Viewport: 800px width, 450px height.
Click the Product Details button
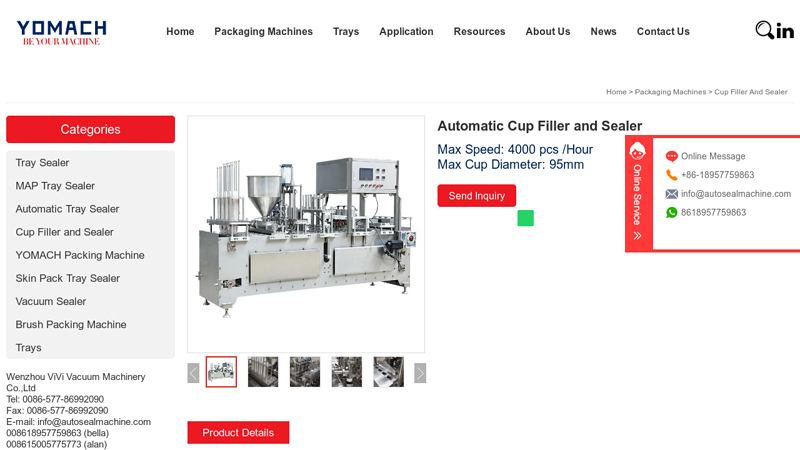click(x=238, y=432)
